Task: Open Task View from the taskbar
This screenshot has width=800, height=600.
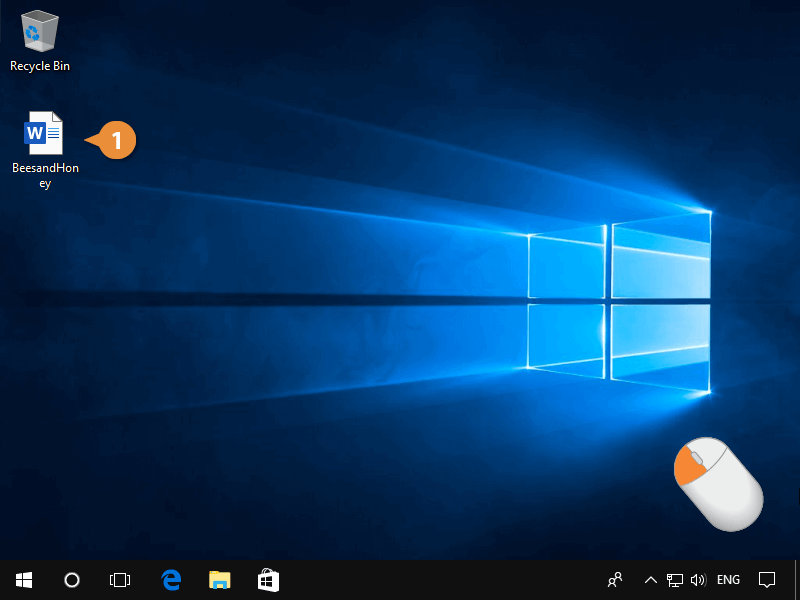Action: click(120, 580)
